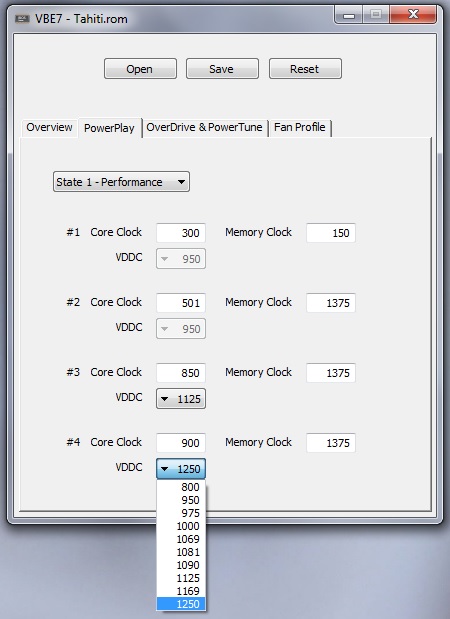Select 800 in the VDDC list
The width and height of the screenshot is (450, 619).
(x=181, y=487)
